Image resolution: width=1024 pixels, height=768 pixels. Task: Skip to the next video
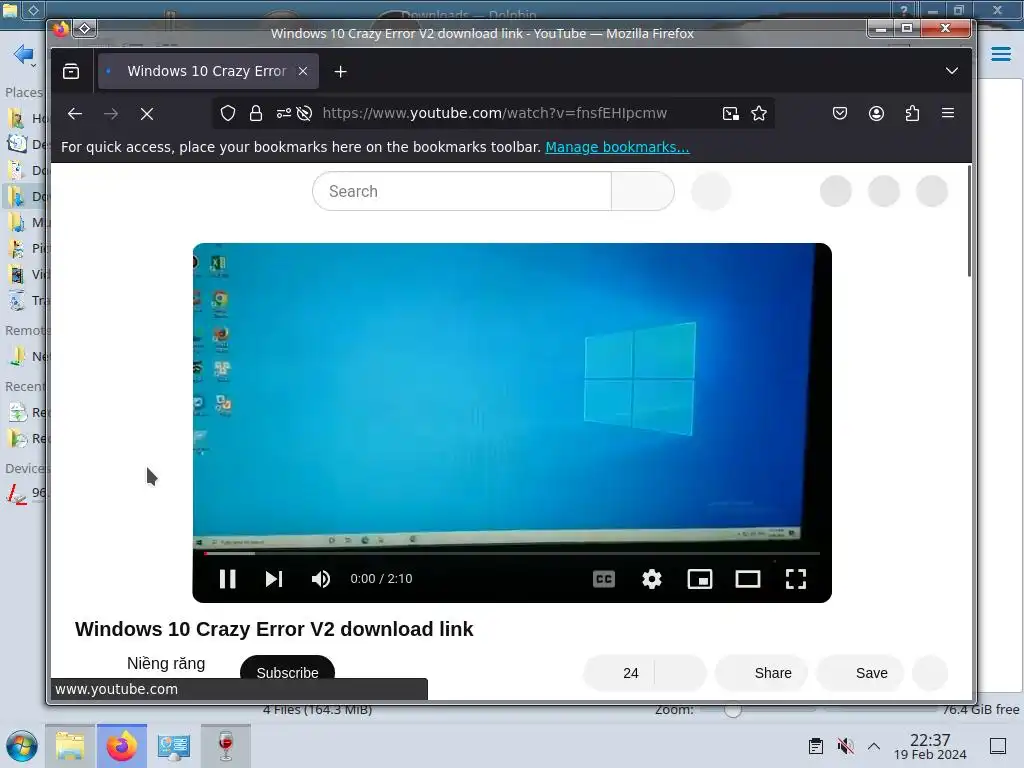(x=274, y=579)
